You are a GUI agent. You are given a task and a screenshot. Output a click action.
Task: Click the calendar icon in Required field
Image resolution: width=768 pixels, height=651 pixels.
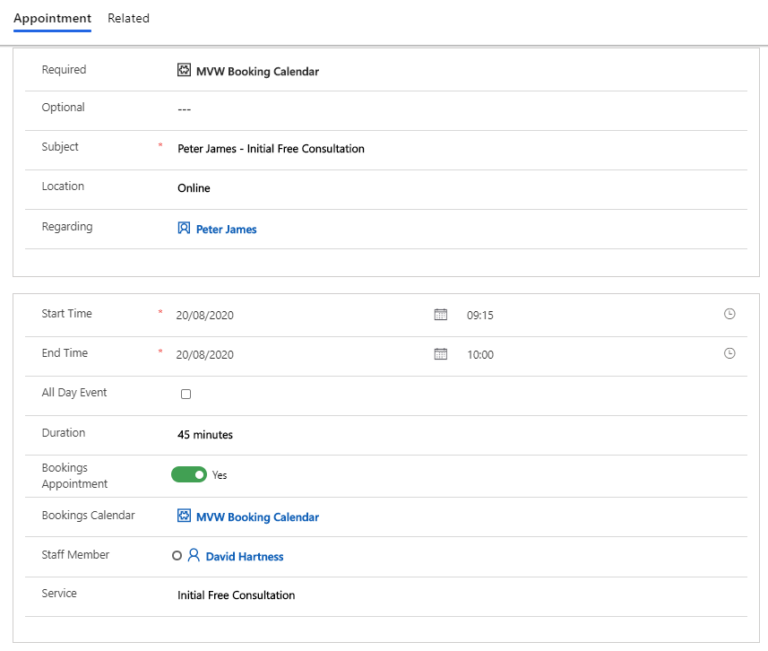click(x=184, y=70)
